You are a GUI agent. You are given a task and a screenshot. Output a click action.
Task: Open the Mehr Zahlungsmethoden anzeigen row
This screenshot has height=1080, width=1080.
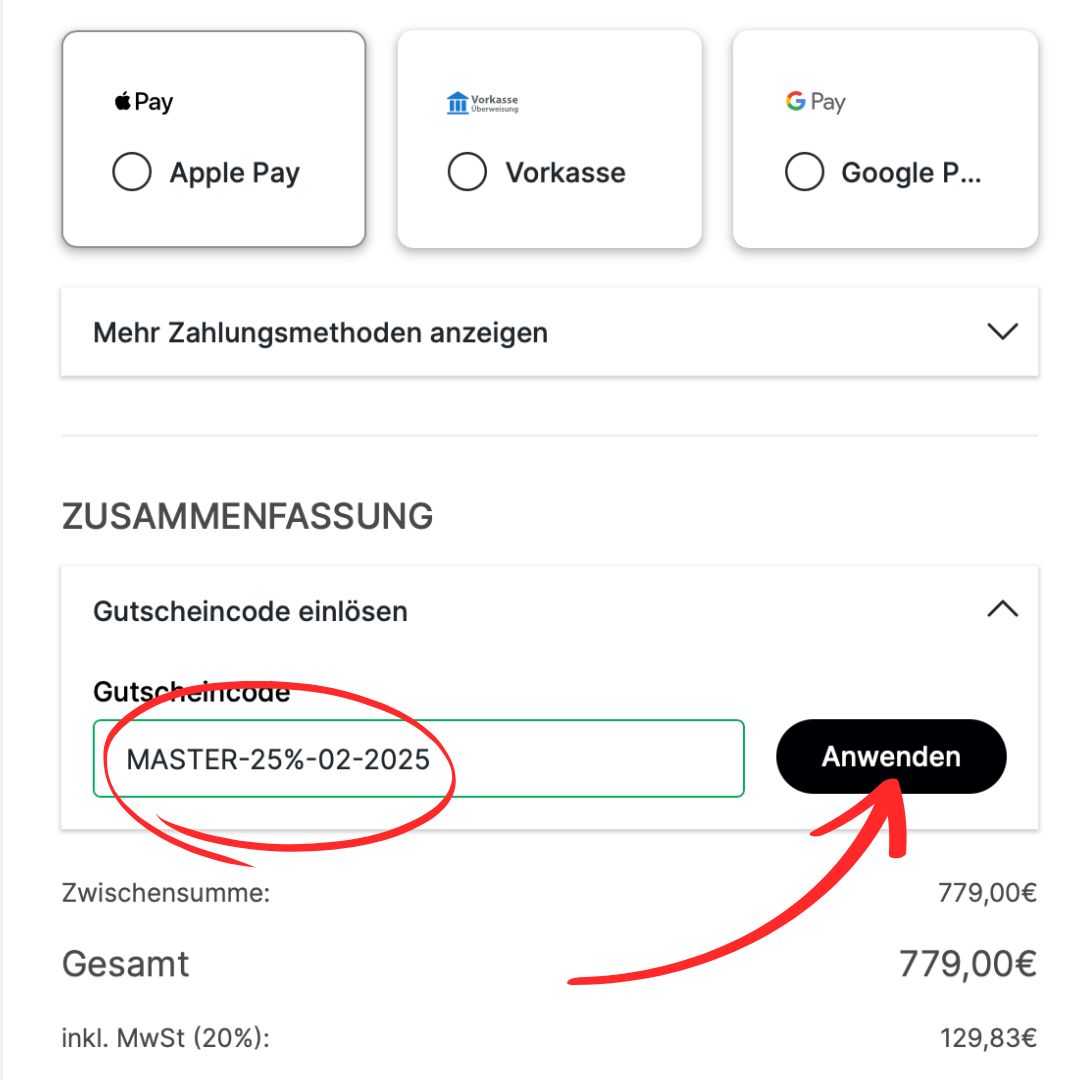550,332
